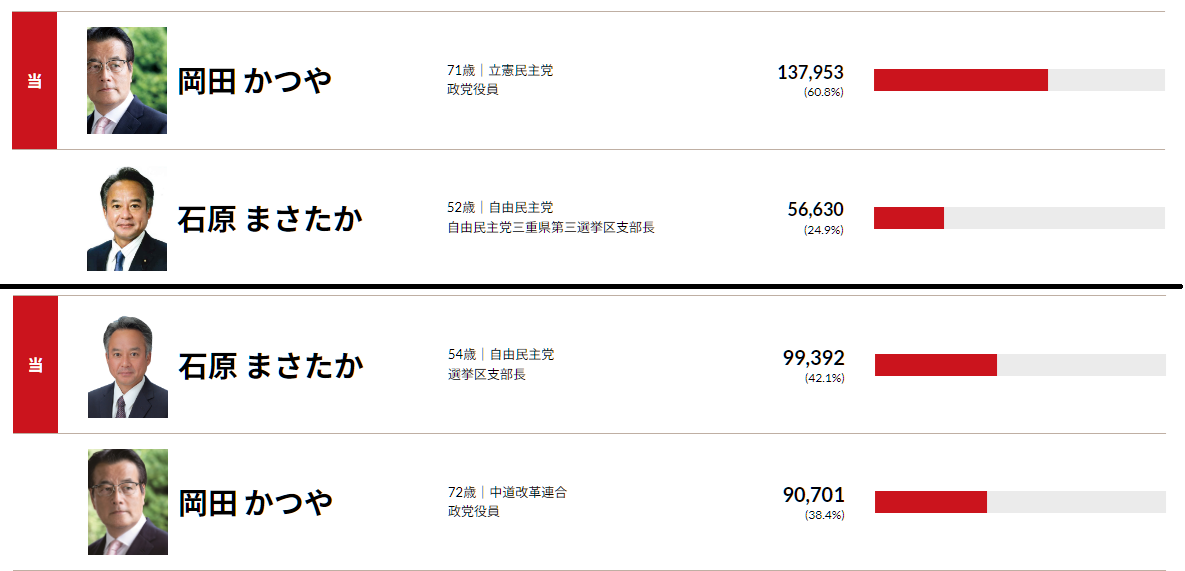
Task: Click the red 当 badge beside 71-year-old Okada
Action: click(x=34, y=81)
